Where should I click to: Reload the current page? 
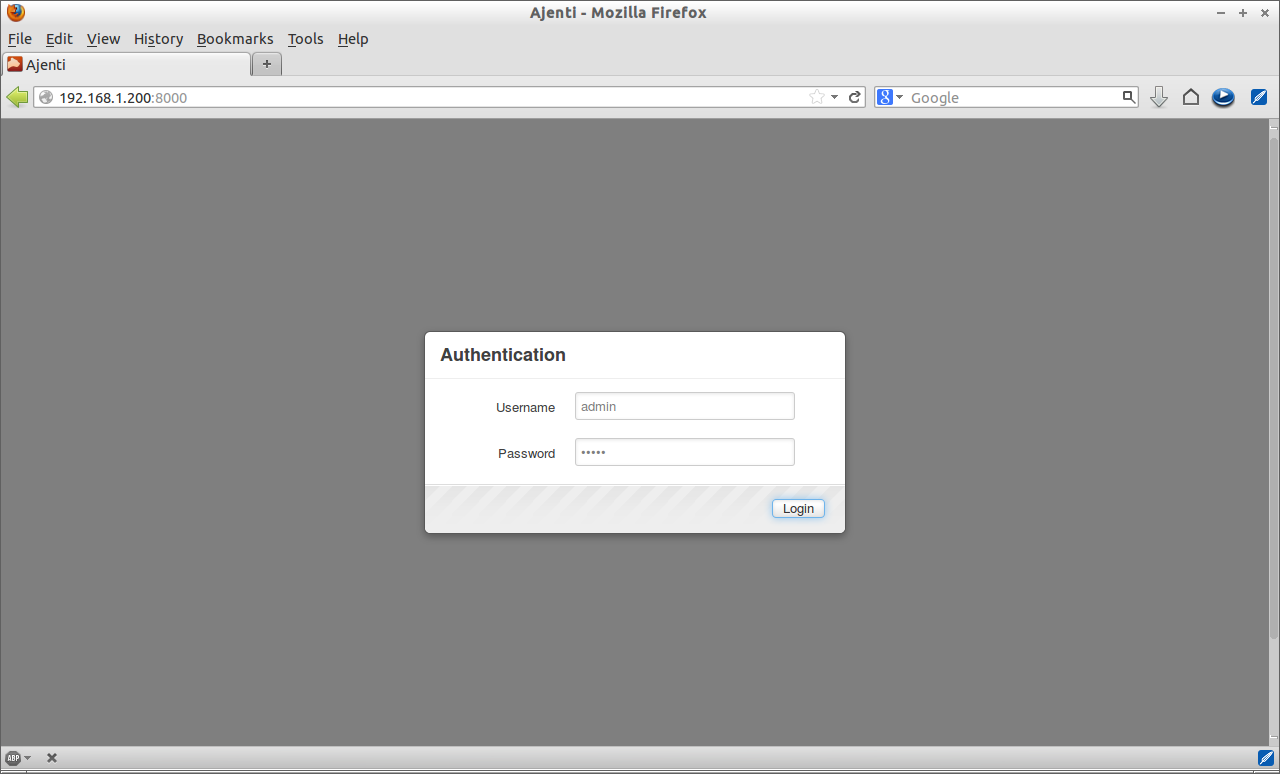[x=855, y=97]
